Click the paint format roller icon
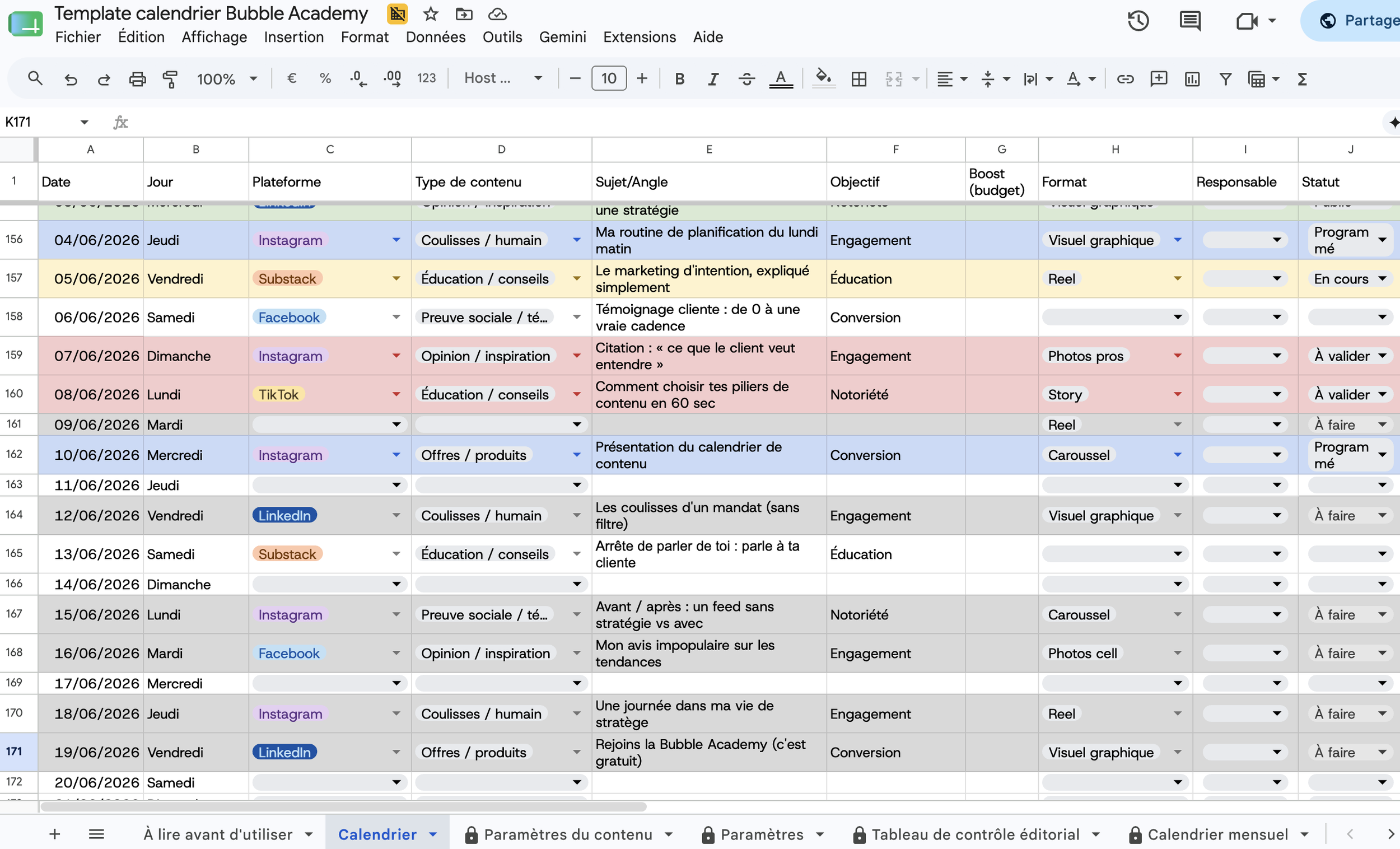The image size is (1400, 849). [x=170, y=78]
